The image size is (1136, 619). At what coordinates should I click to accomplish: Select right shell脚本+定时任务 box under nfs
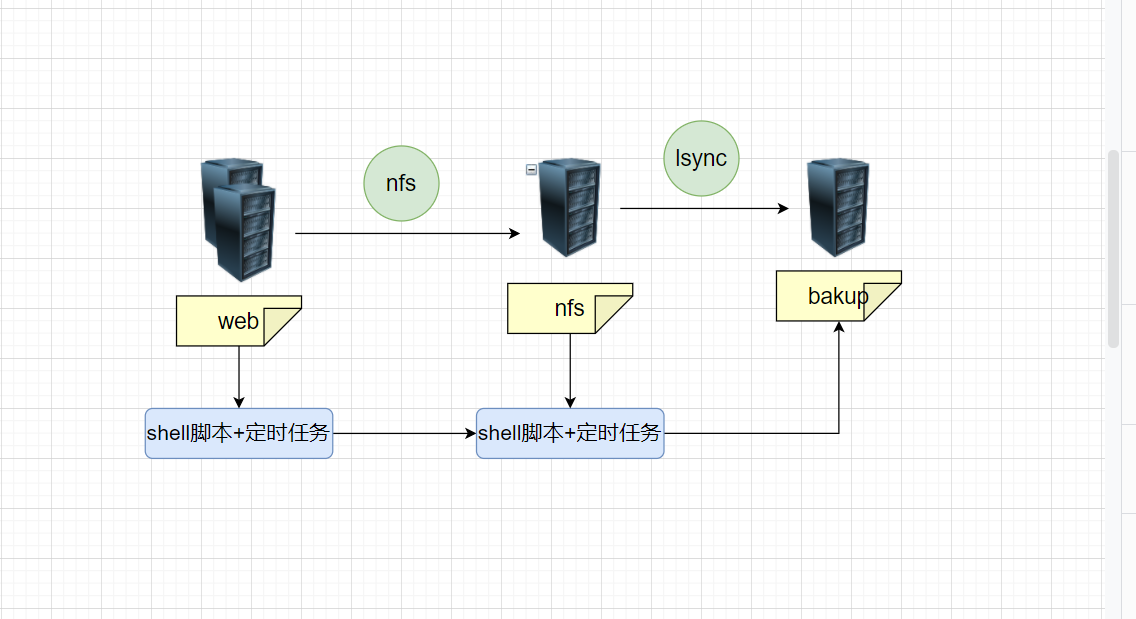tap(570, 433)
